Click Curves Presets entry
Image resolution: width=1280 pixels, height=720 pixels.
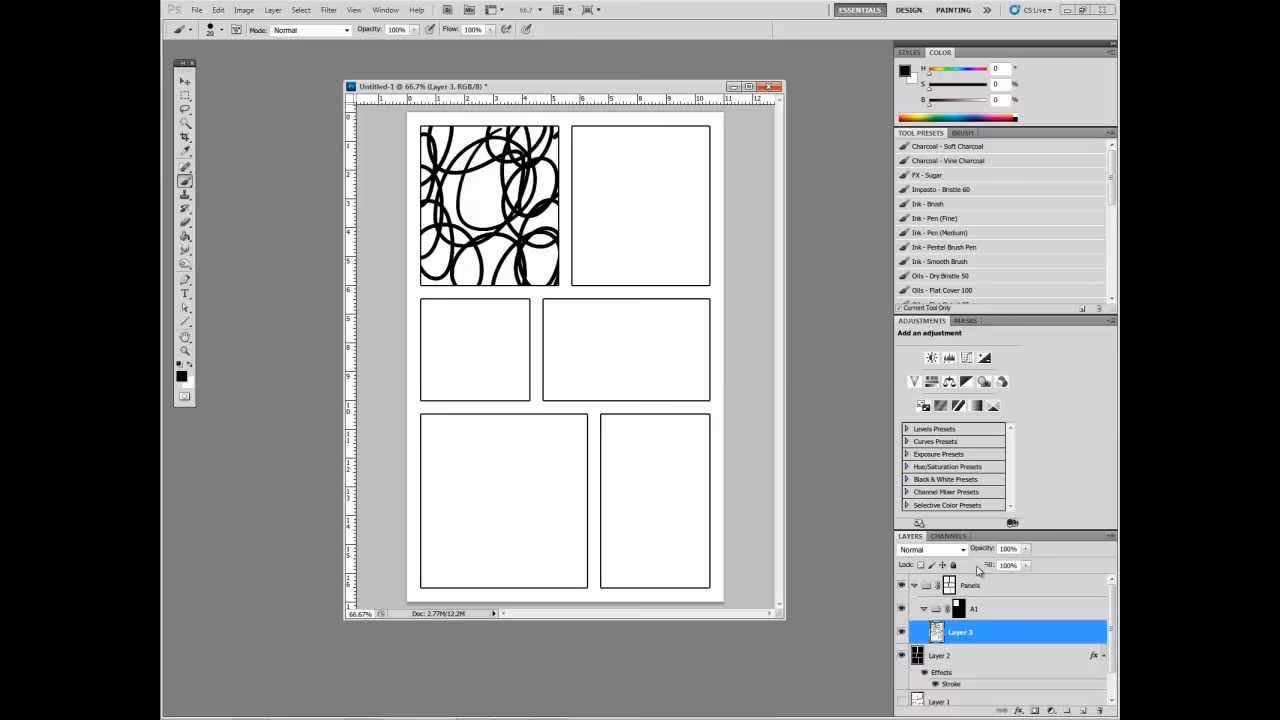[936, 441]
